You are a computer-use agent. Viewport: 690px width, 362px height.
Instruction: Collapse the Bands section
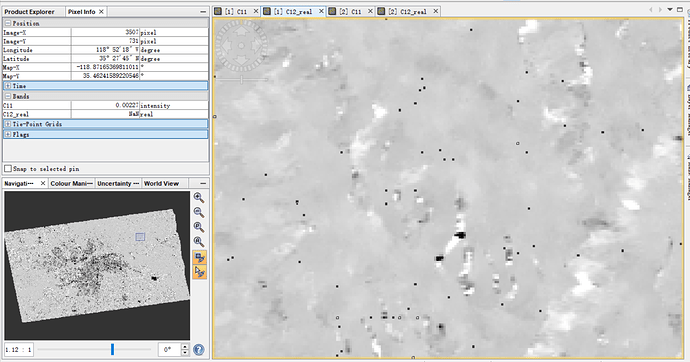tap(8, 96)
